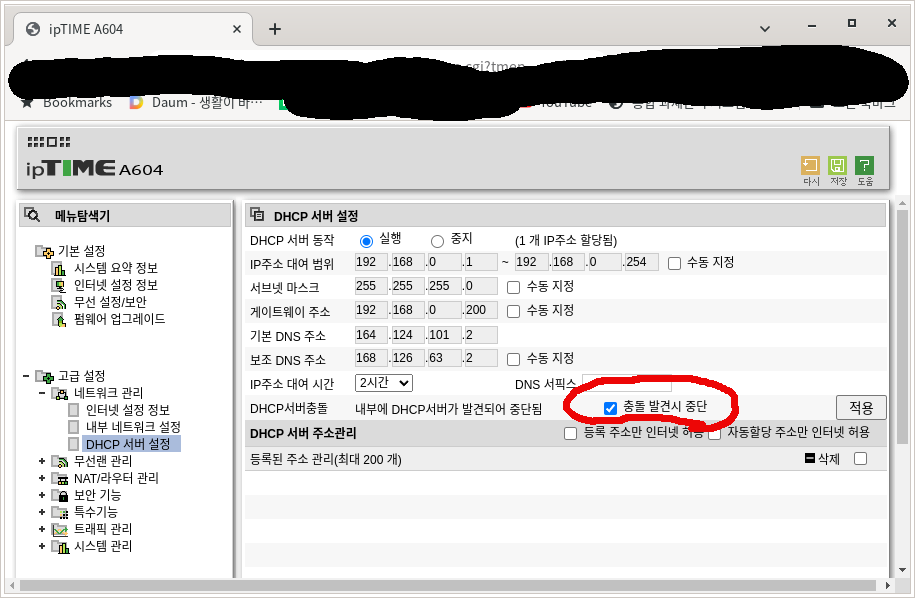Open a new browser tab
This screenshot has height=598, width=915.
pyautogui.click(x=275, y=29)
